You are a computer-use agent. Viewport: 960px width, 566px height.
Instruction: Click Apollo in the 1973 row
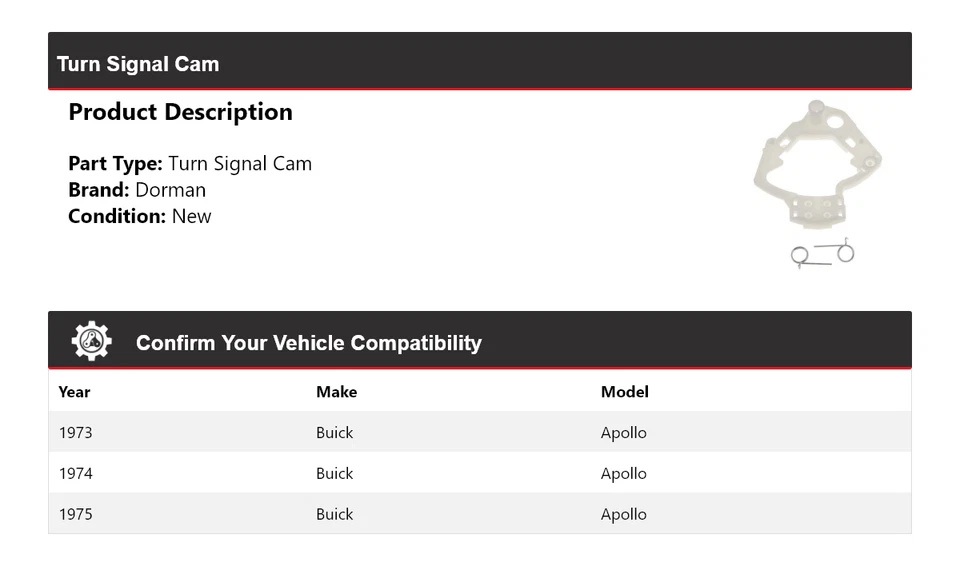pyautogui.click(x=623, y=433)
